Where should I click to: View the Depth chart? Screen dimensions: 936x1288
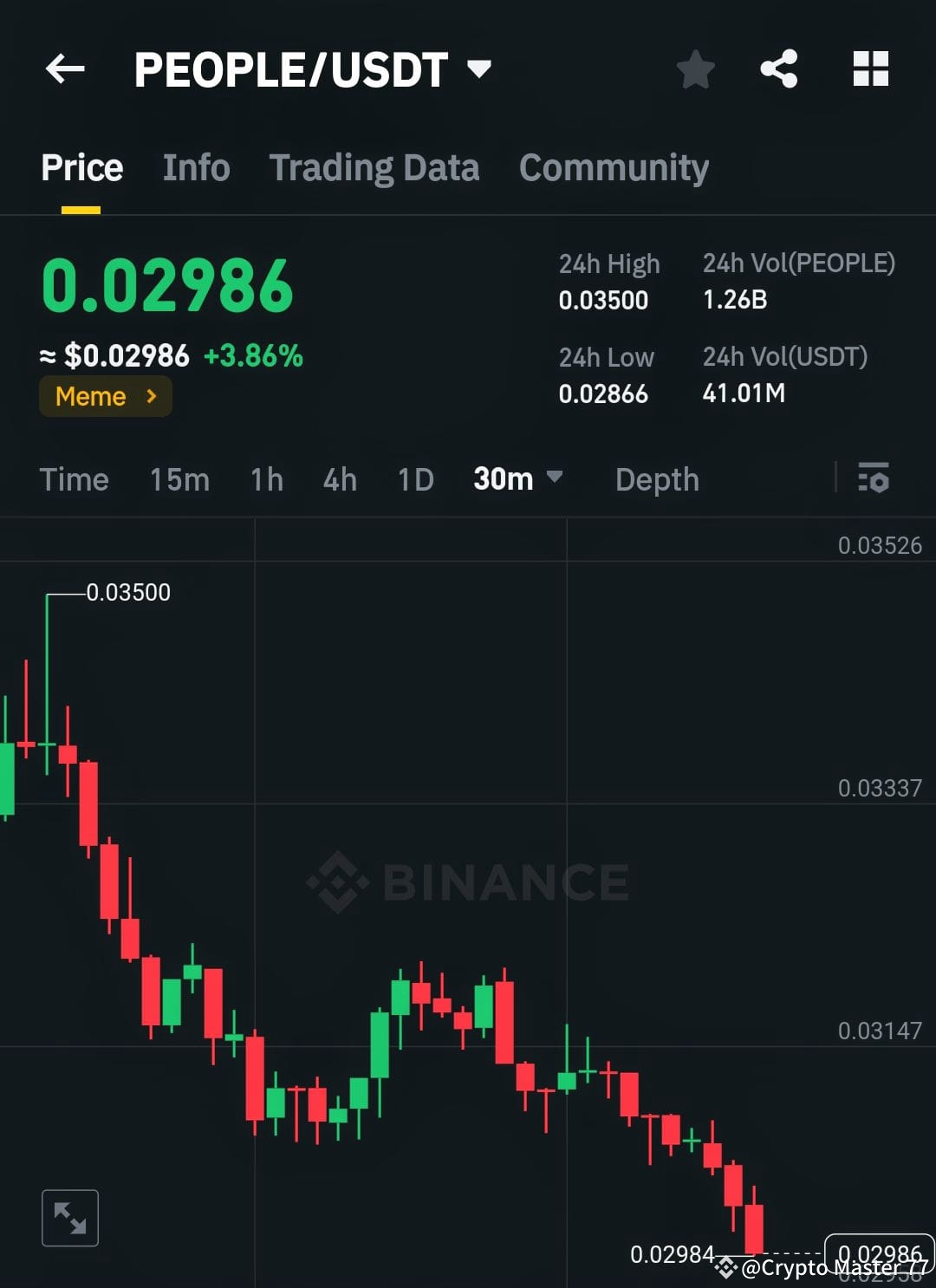click(x=656, y=478)
